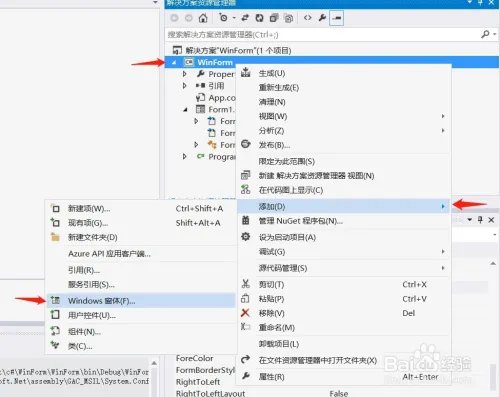Click 卸载项目(L) unload project item
The image size is (500, 397).
click(344, 344)
